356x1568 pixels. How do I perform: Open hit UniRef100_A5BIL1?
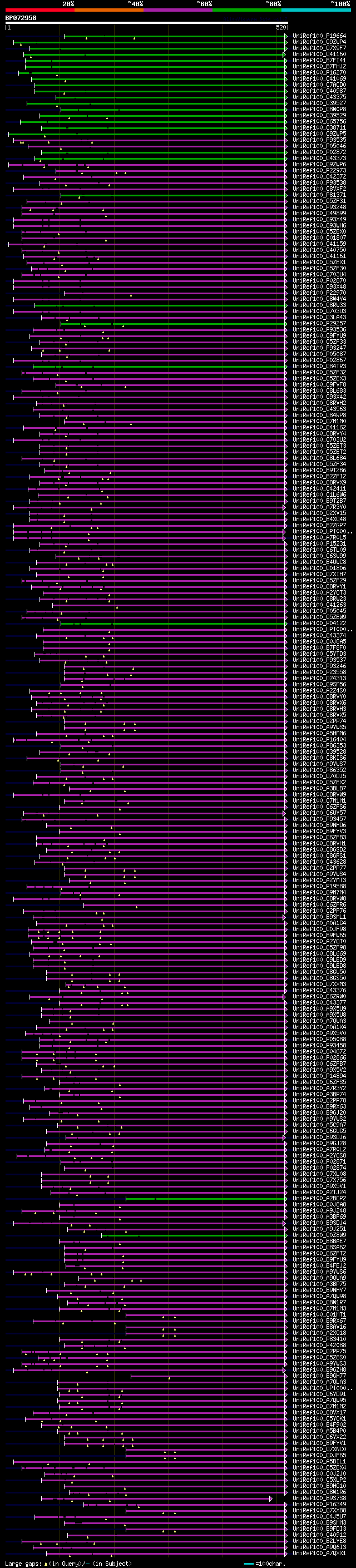click(x=319, y=1461)
